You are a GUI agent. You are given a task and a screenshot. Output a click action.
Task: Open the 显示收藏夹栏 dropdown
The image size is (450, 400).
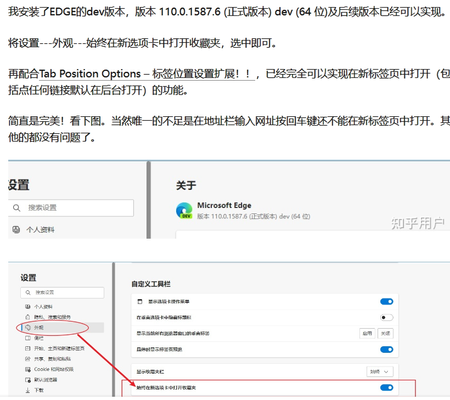click(380, 371)
